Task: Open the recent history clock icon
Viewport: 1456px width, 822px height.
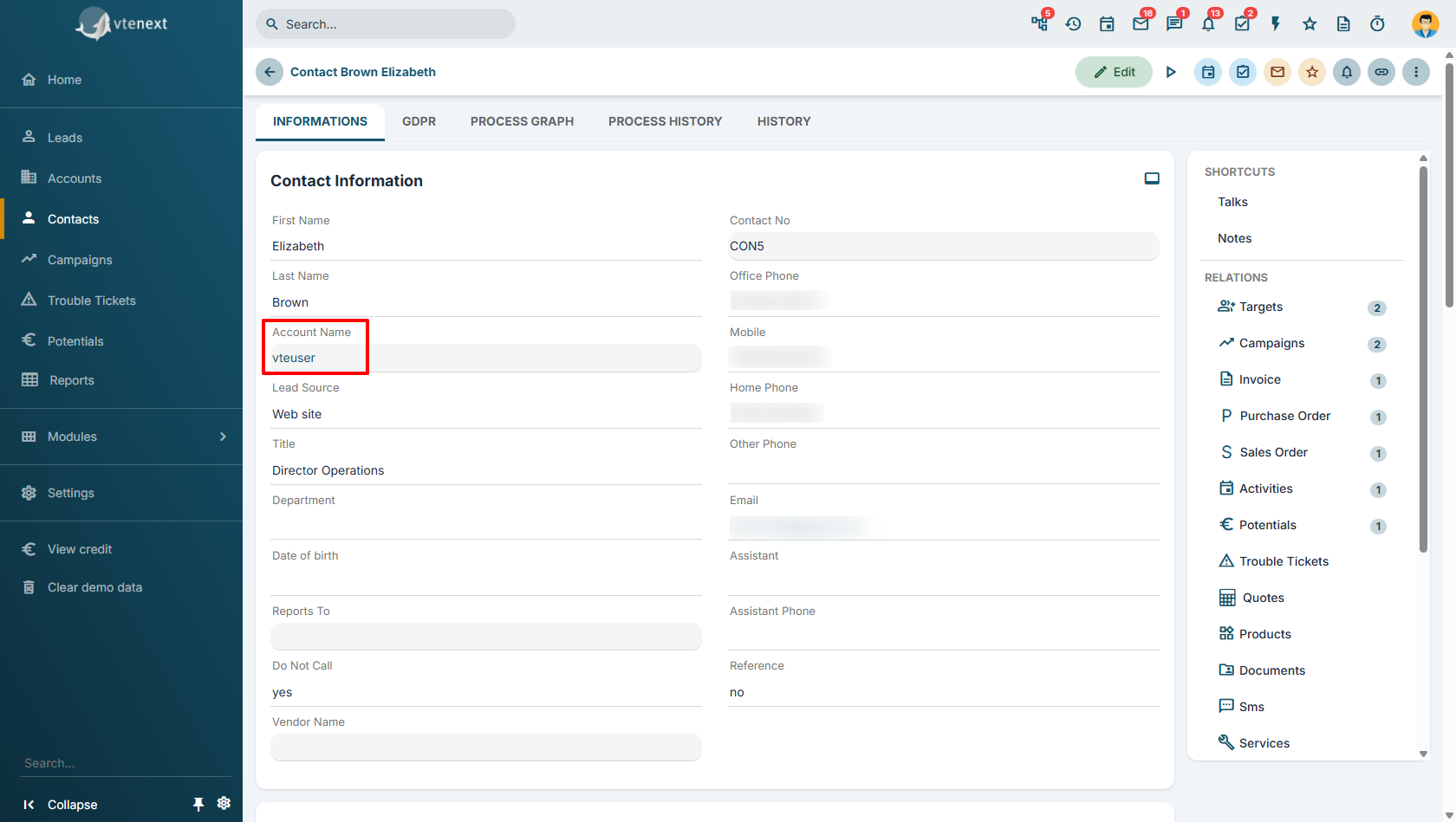Action: tap(1073, 24)
